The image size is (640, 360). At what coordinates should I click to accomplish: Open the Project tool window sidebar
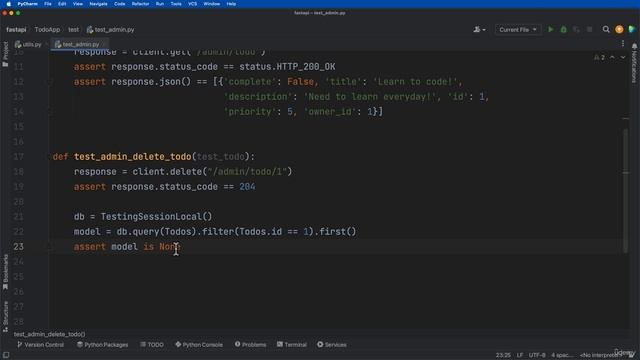pos(5,54)
